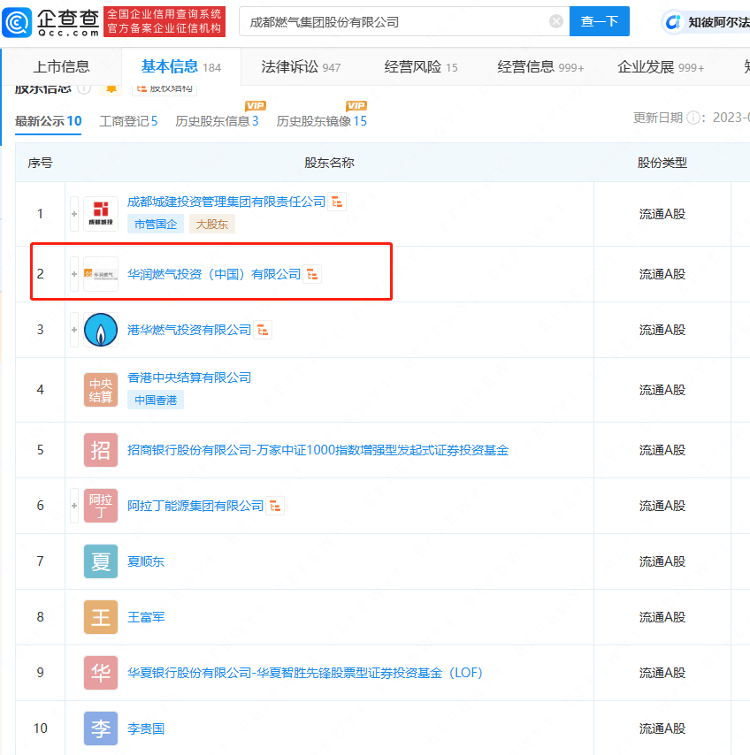The width and height of the screenshot is (750, 755).
Task: Click the 香港中央结算 avatar icon
Action: pyautogui.click(x=101, y=389)
